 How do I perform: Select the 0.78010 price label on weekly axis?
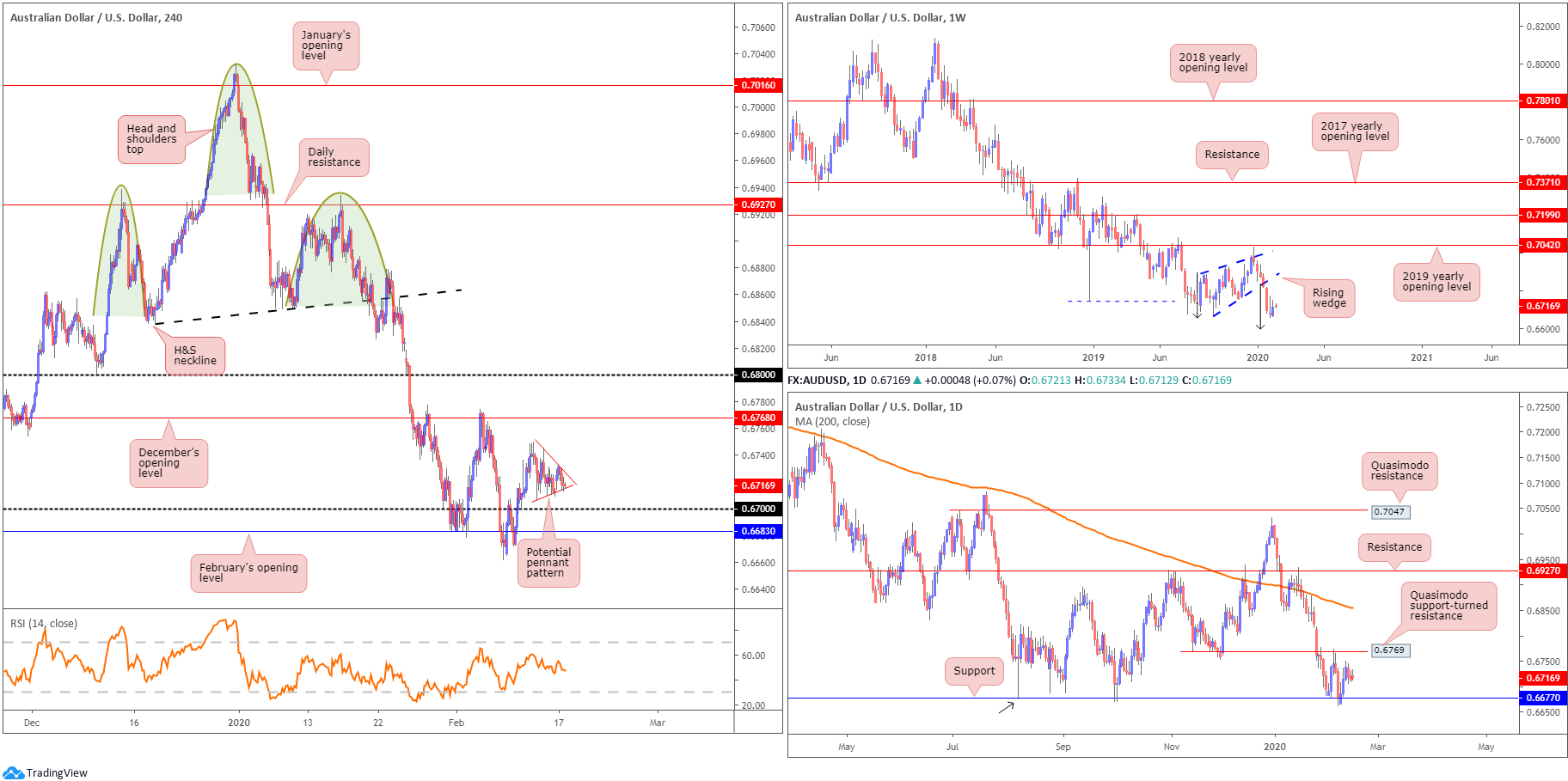(x=1543, y=101)
